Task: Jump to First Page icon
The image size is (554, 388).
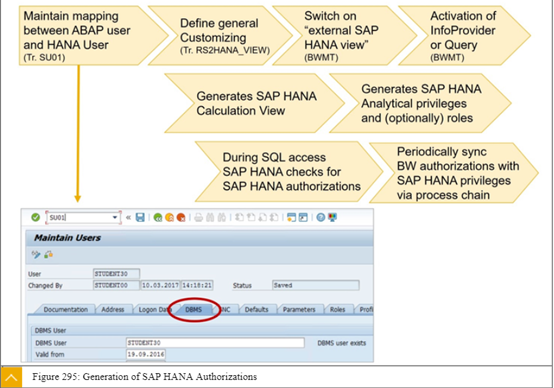Action: click(239, 217)
